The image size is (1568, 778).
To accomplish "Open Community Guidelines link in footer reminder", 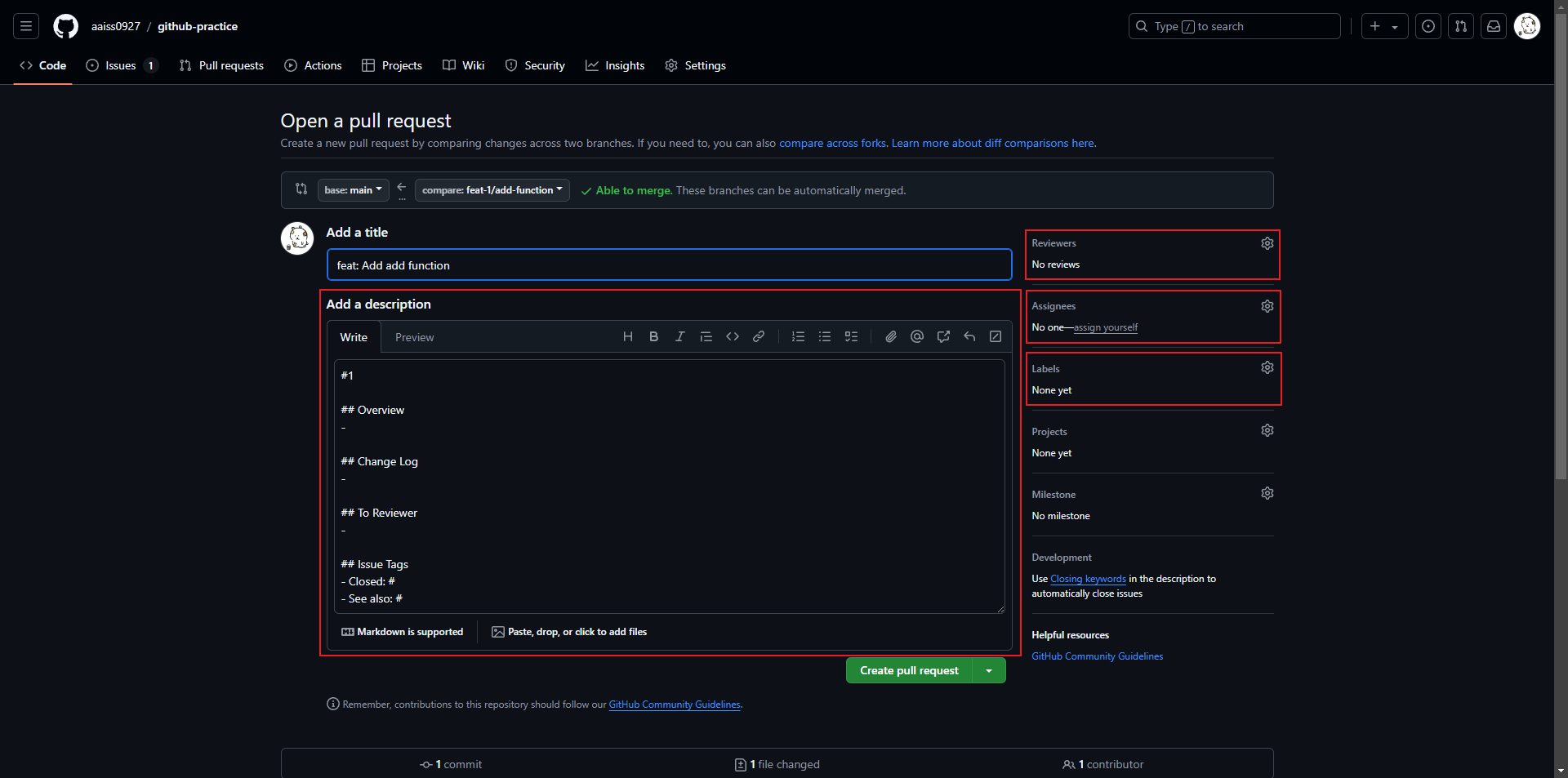I will [675, 705].
